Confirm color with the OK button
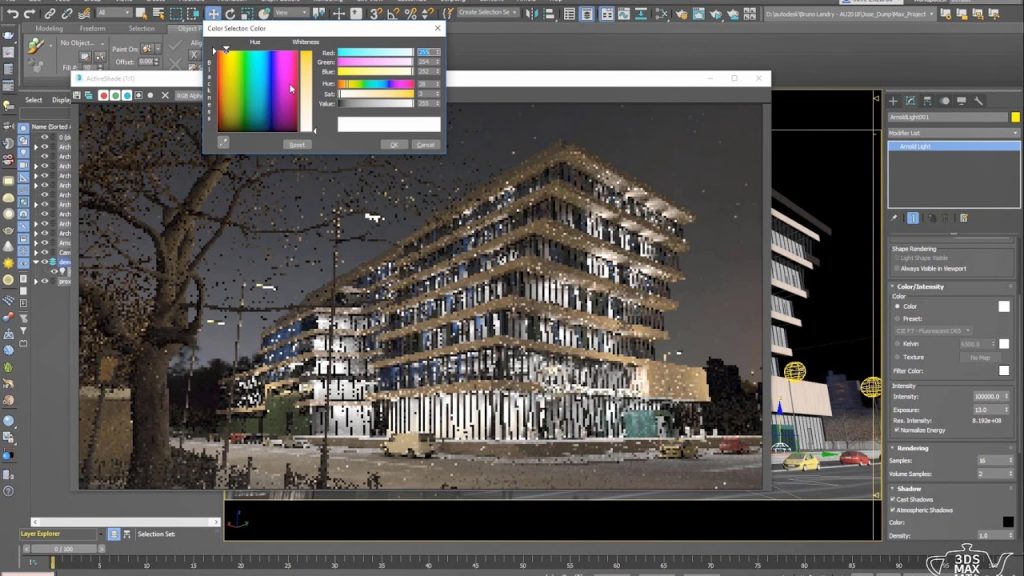 click(393, 144)
